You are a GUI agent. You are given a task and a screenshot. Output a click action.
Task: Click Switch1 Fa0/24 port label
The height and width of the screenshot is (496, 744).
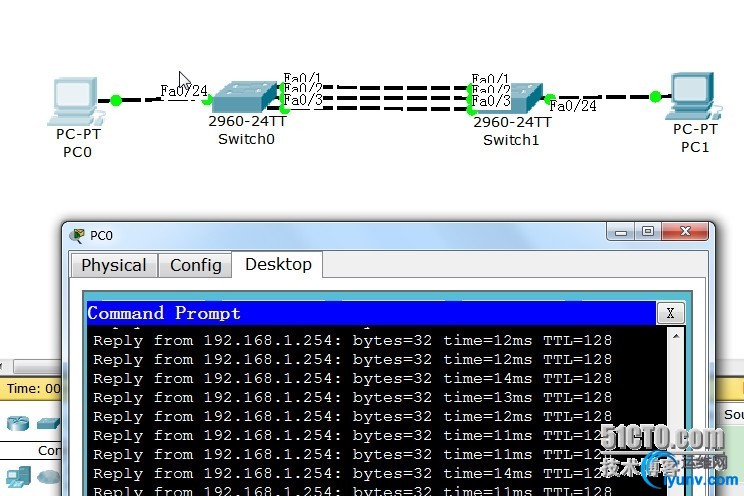[x=573, y=105]
